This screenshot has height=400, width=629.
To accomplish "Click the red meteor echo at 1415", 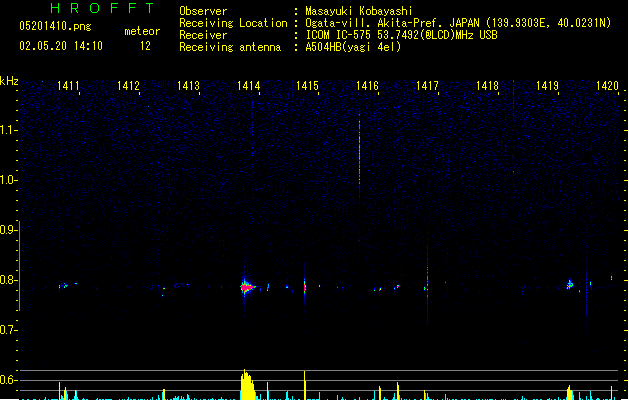I will pos(305,287).
